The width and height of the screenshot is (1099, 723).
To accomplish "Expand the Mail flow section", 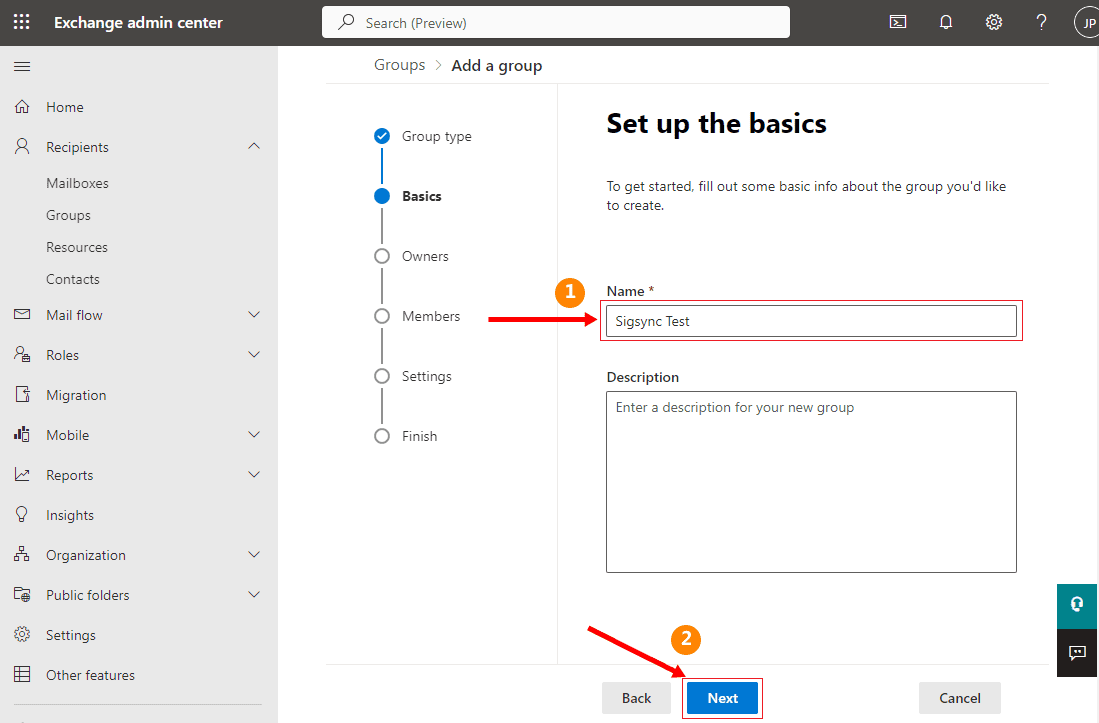I will point(254,315).
